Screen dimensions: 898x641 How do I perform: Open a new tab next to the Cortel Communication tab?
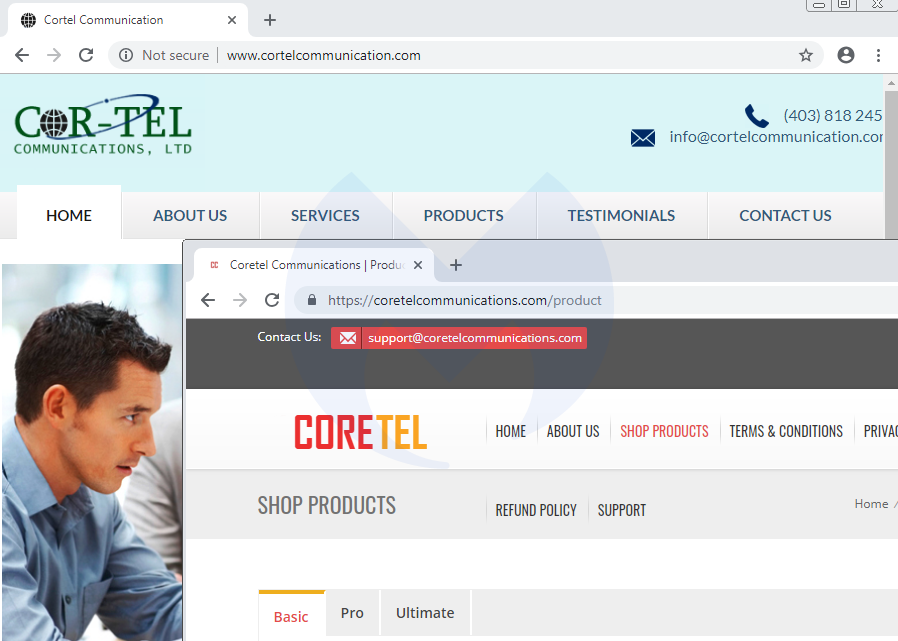270,20
